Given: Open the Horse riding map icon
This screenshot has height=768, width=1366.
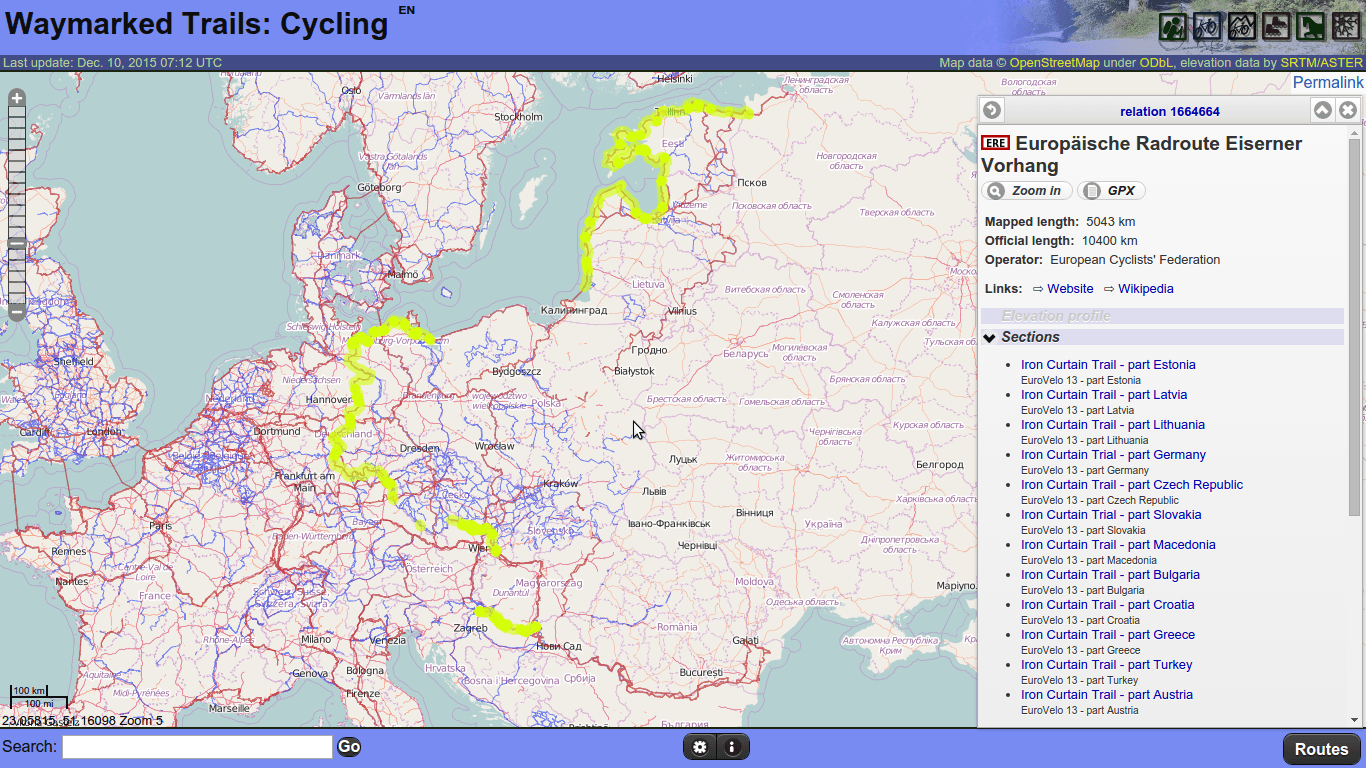Looking at the screenshot, I should (1309, 25).
